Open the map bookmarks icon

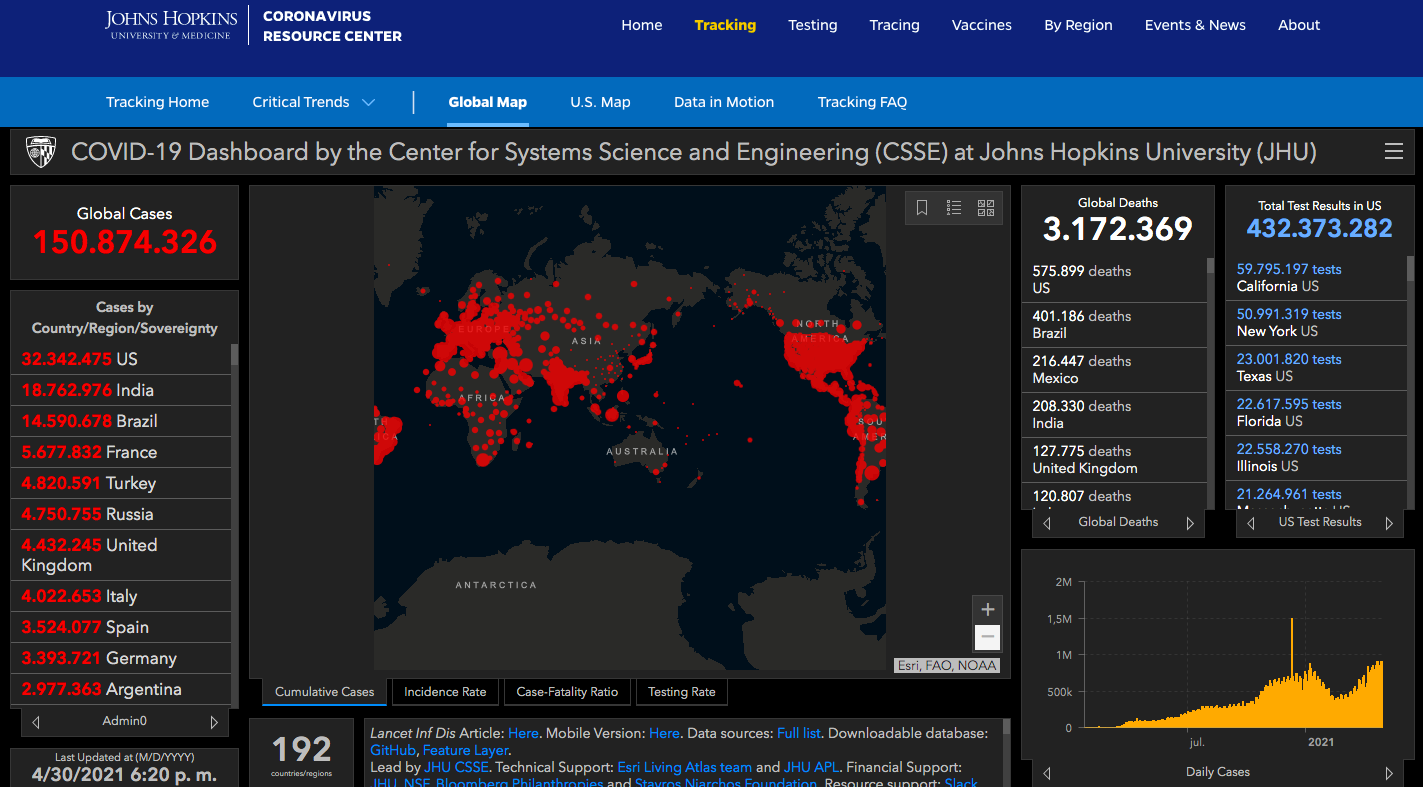(x=922, y=208)
